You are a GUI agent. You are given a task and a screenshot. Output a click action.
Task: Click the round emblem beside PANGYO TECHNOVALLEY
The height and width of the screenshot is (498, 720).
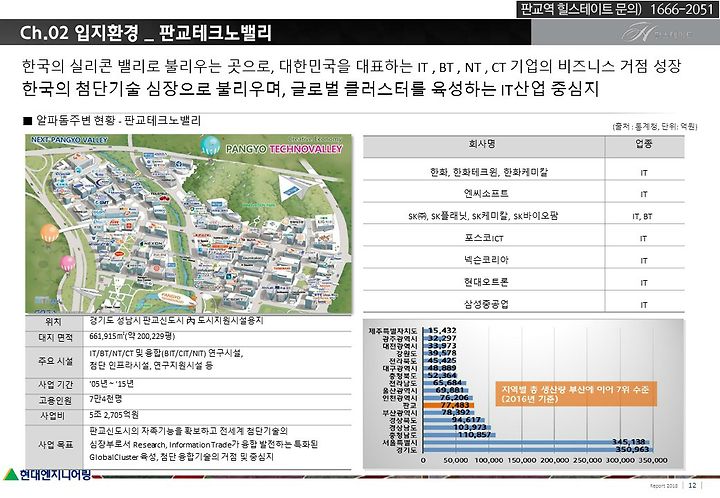coord(210,145)
